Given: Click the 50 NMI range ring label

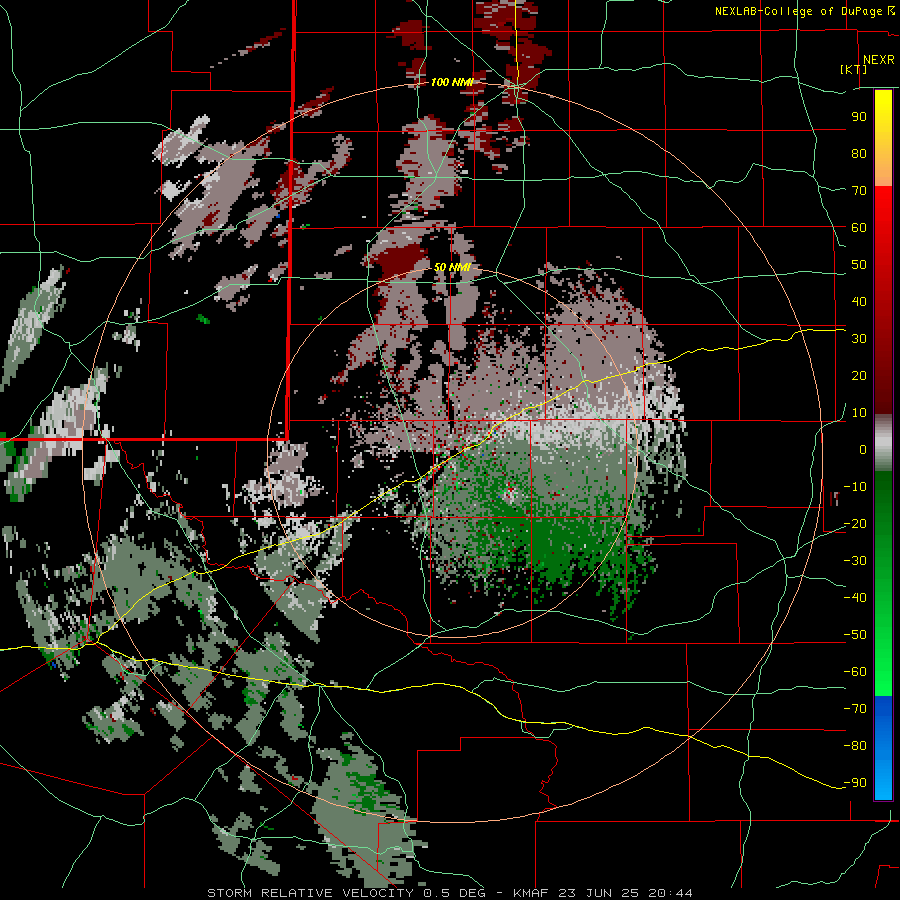Looking at the screenshot, I should (x=452, y=267).
